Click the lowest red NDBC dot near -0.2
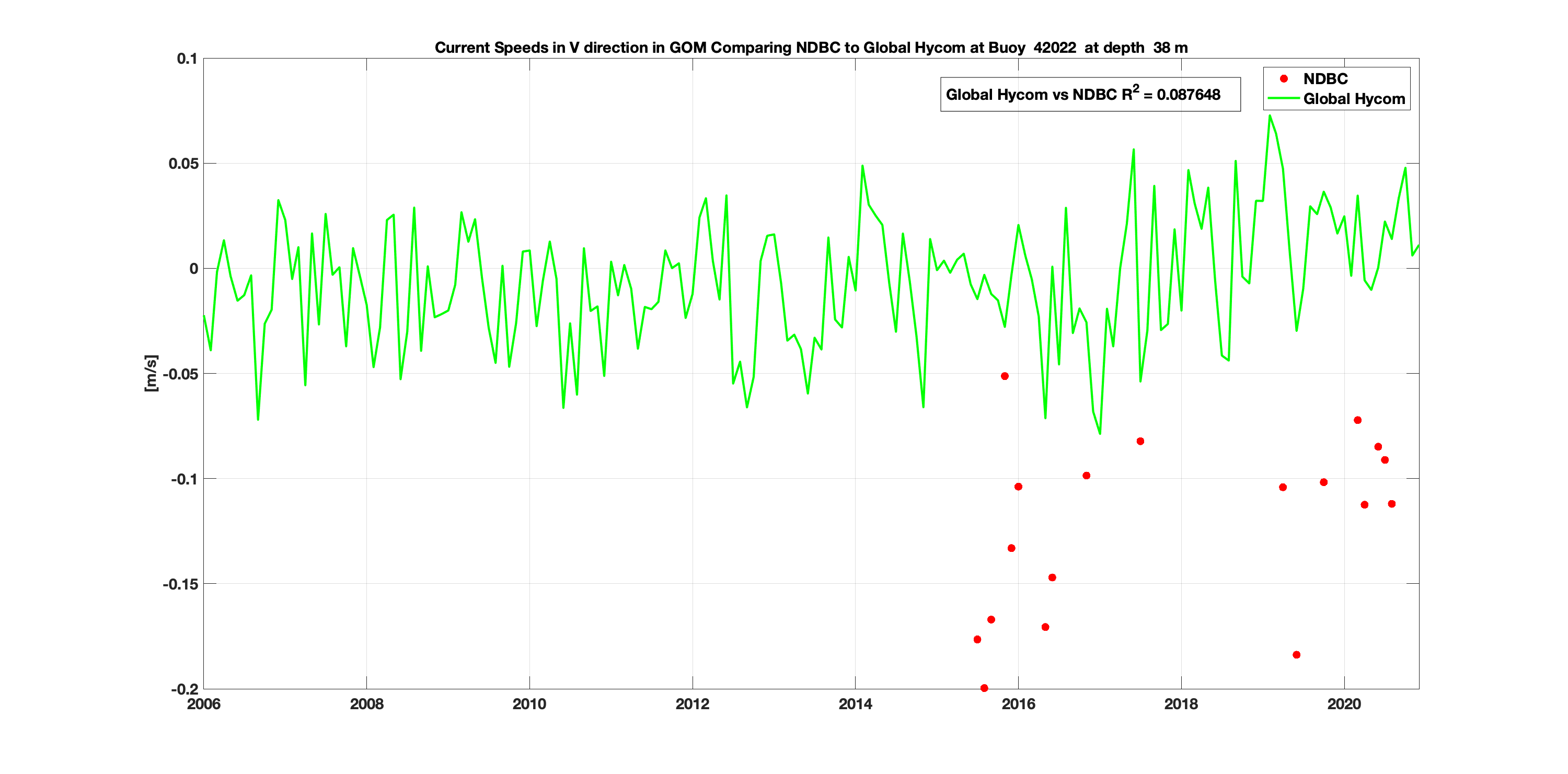 click(984, 688)
